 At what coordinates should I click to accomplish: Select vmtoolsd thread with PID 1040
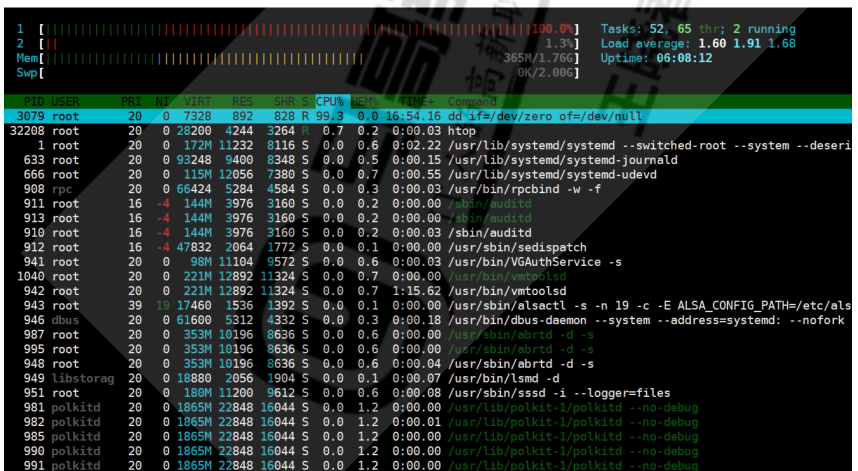428,276
